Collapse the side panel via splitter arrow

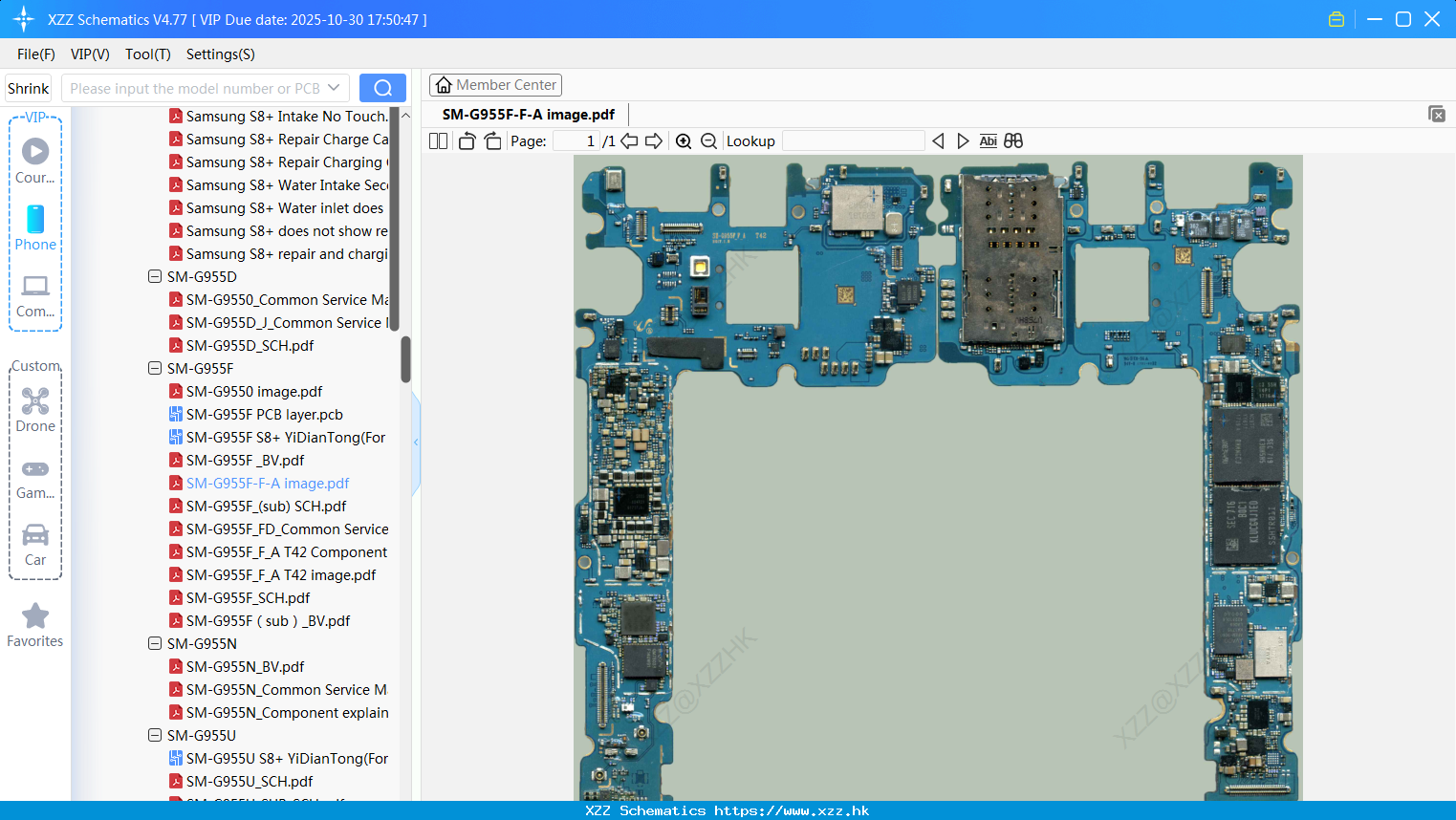416,442
